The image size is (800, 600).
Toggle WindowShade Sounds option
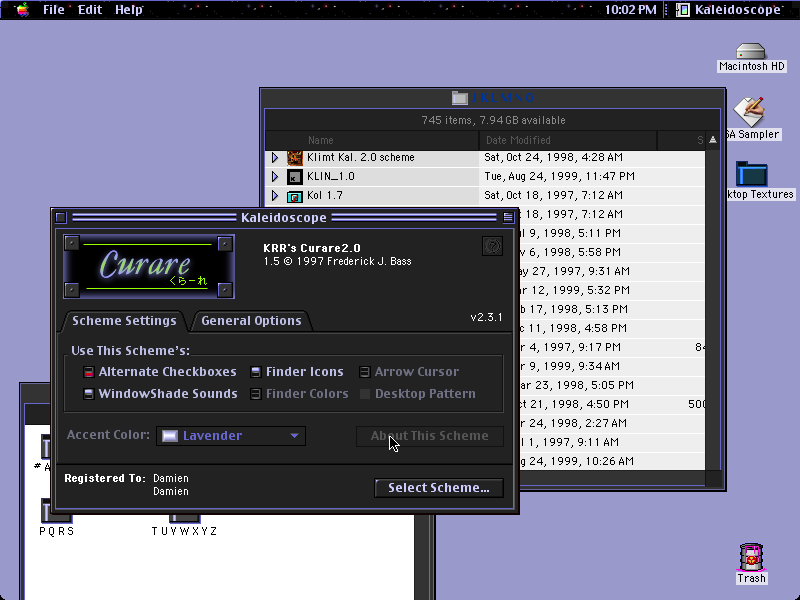[89, 394]
